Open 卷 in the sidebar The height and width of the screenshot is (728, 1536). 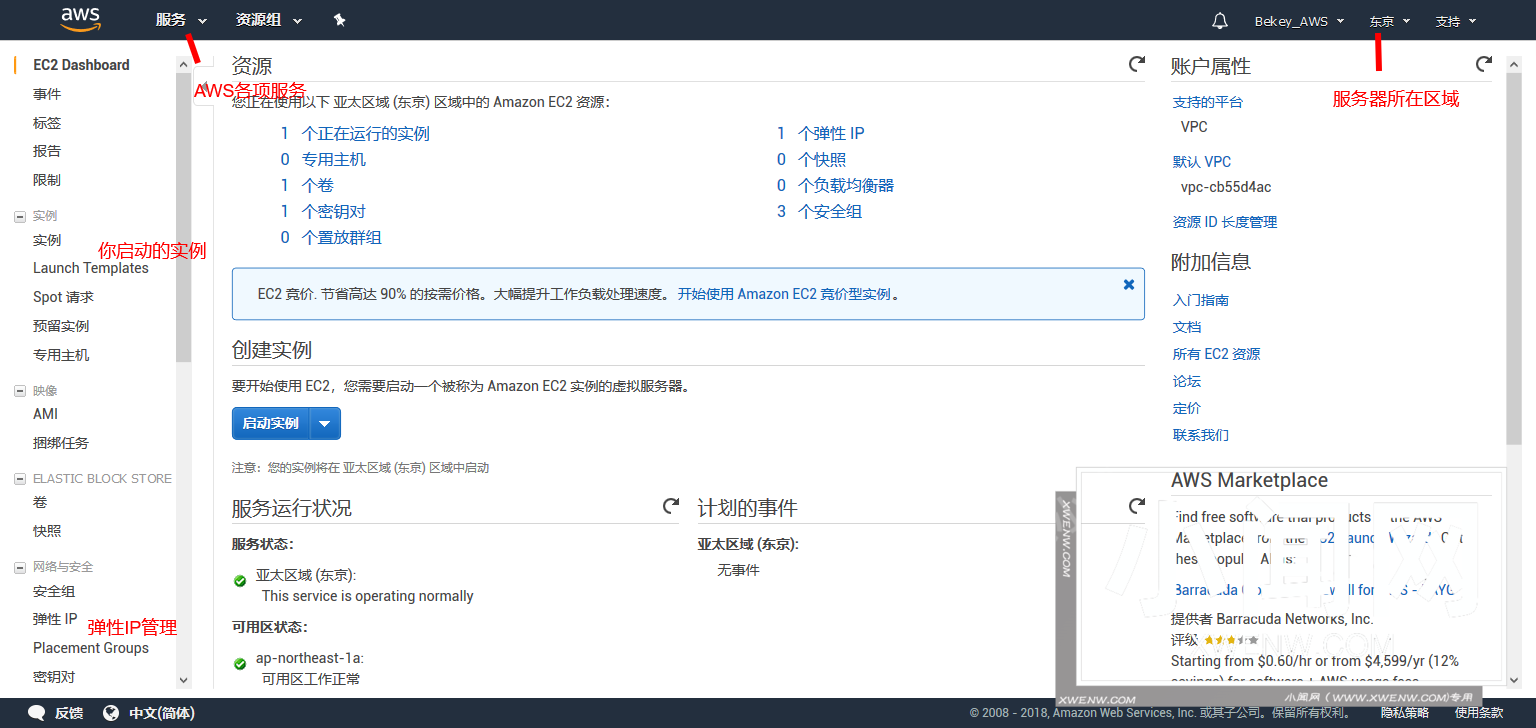tap(40, 502)
